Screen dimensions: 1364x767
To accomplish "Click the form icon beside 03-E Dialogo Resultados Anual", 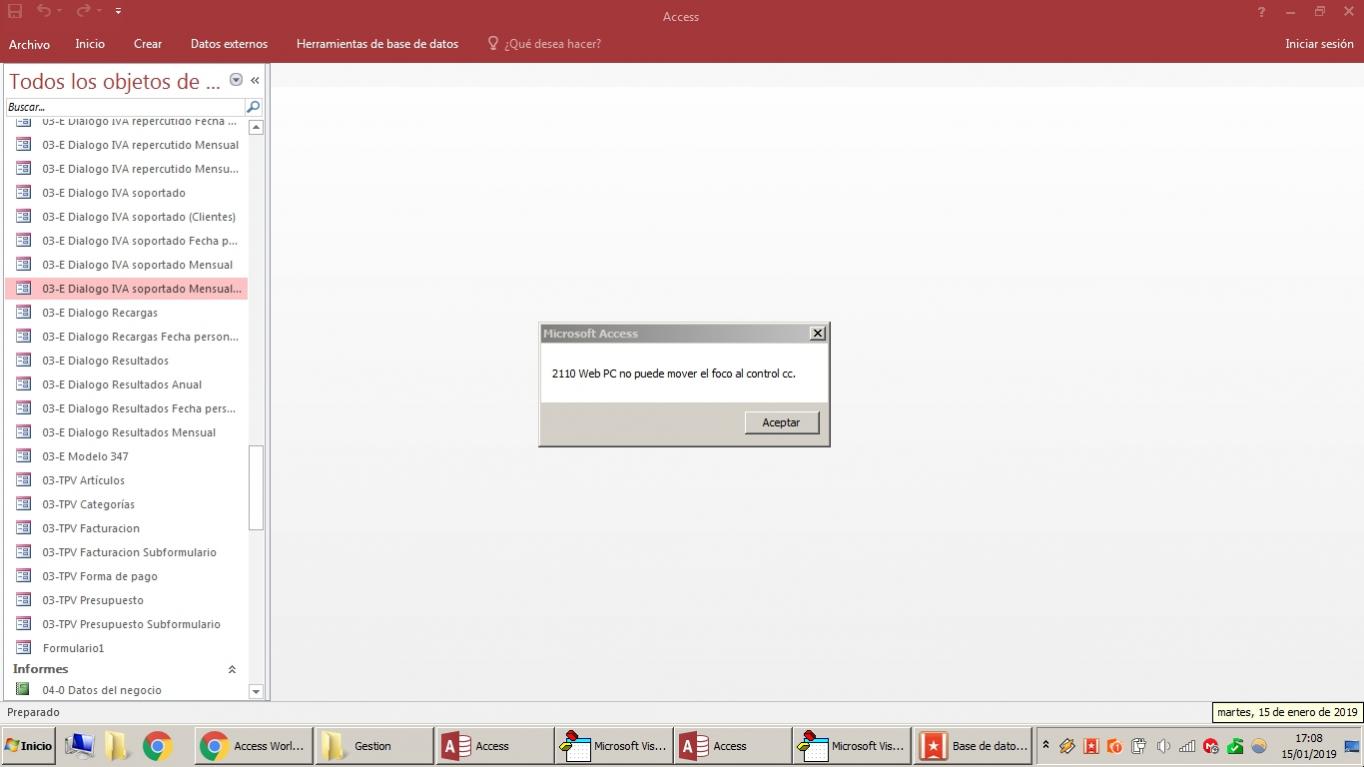I will pyautogui.click(x=24, y=384).
